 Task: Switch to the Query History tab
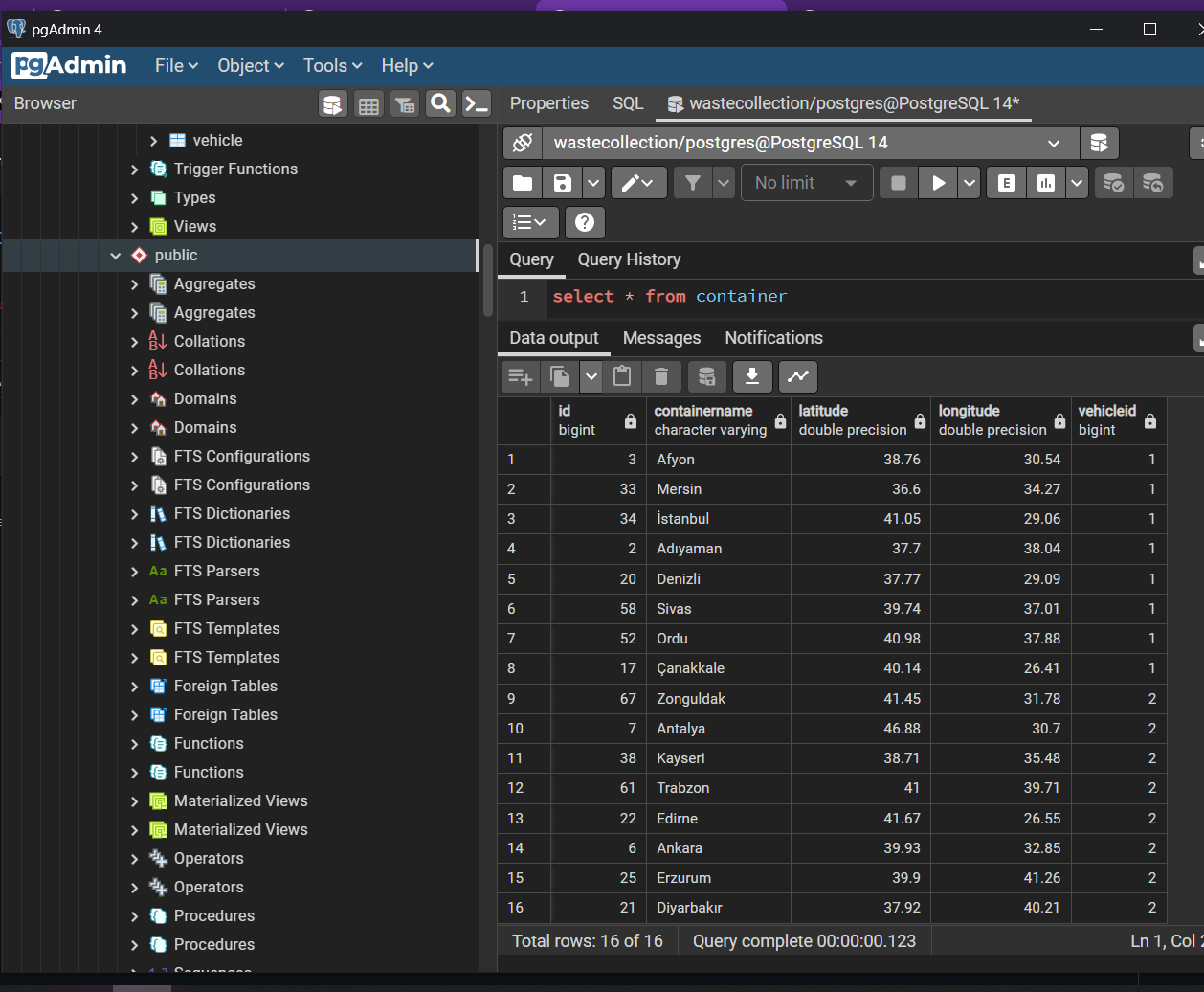[x=629, y=259]
